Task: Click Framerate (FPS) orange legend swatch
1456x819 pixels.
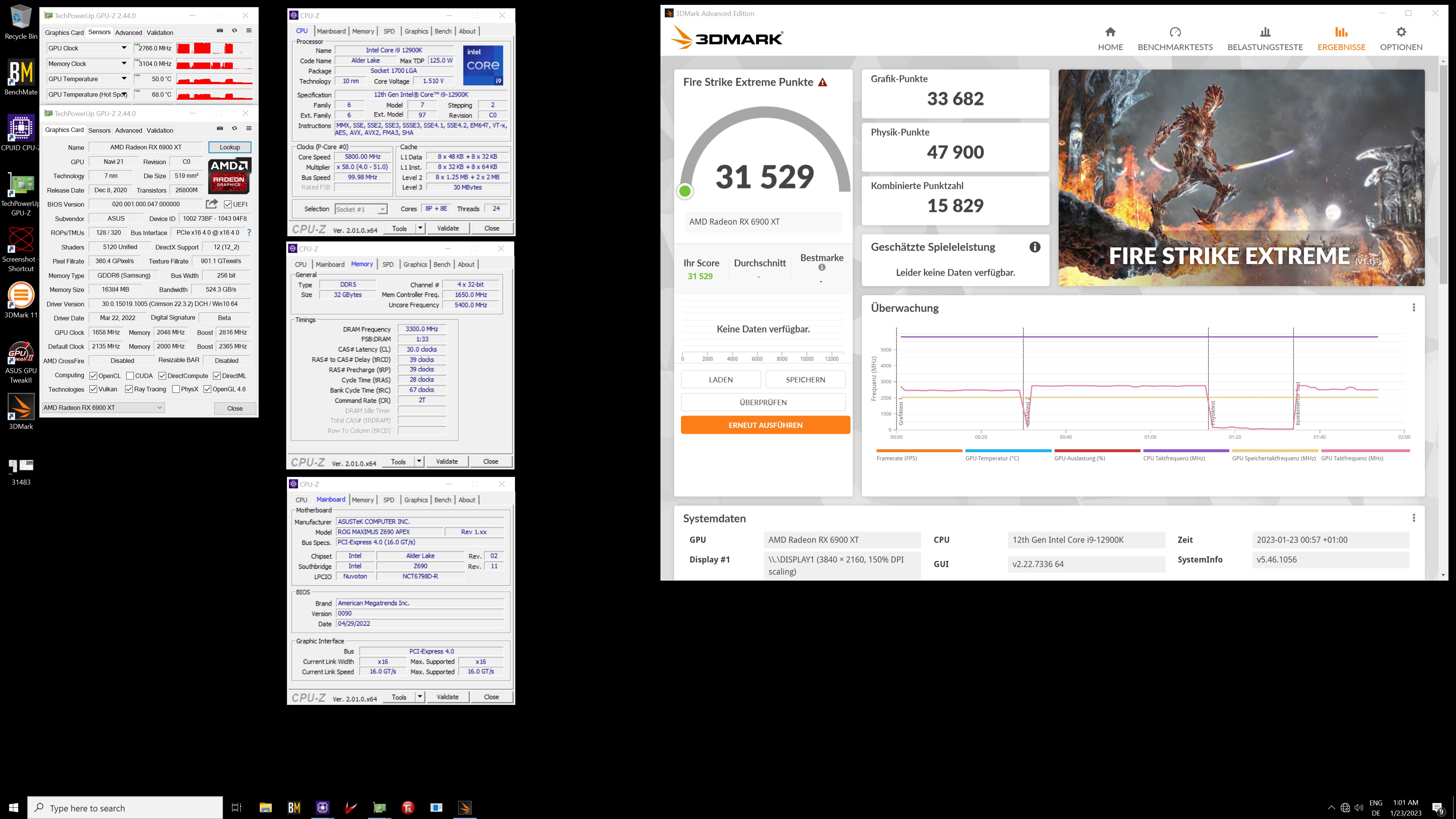Action: tap(919, 451)
